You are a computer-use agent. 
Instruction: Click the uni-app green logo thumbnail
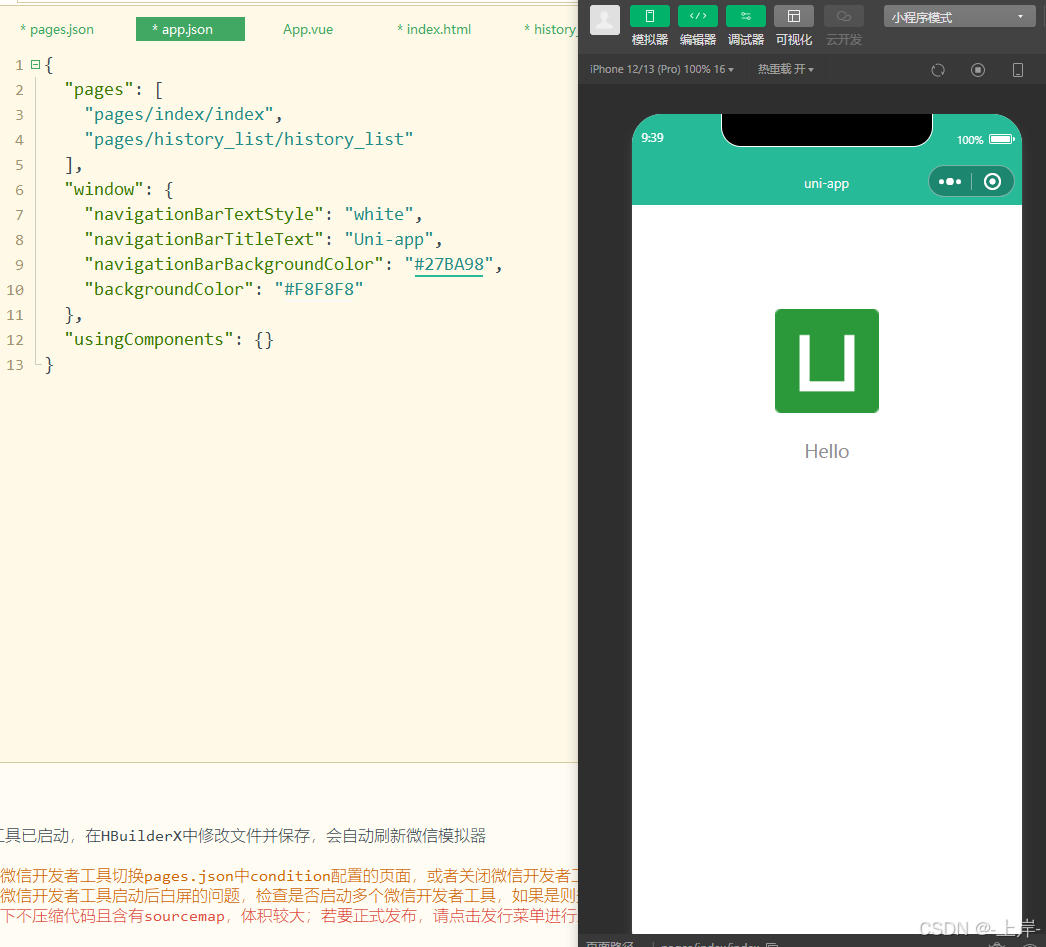click(826, 361)
